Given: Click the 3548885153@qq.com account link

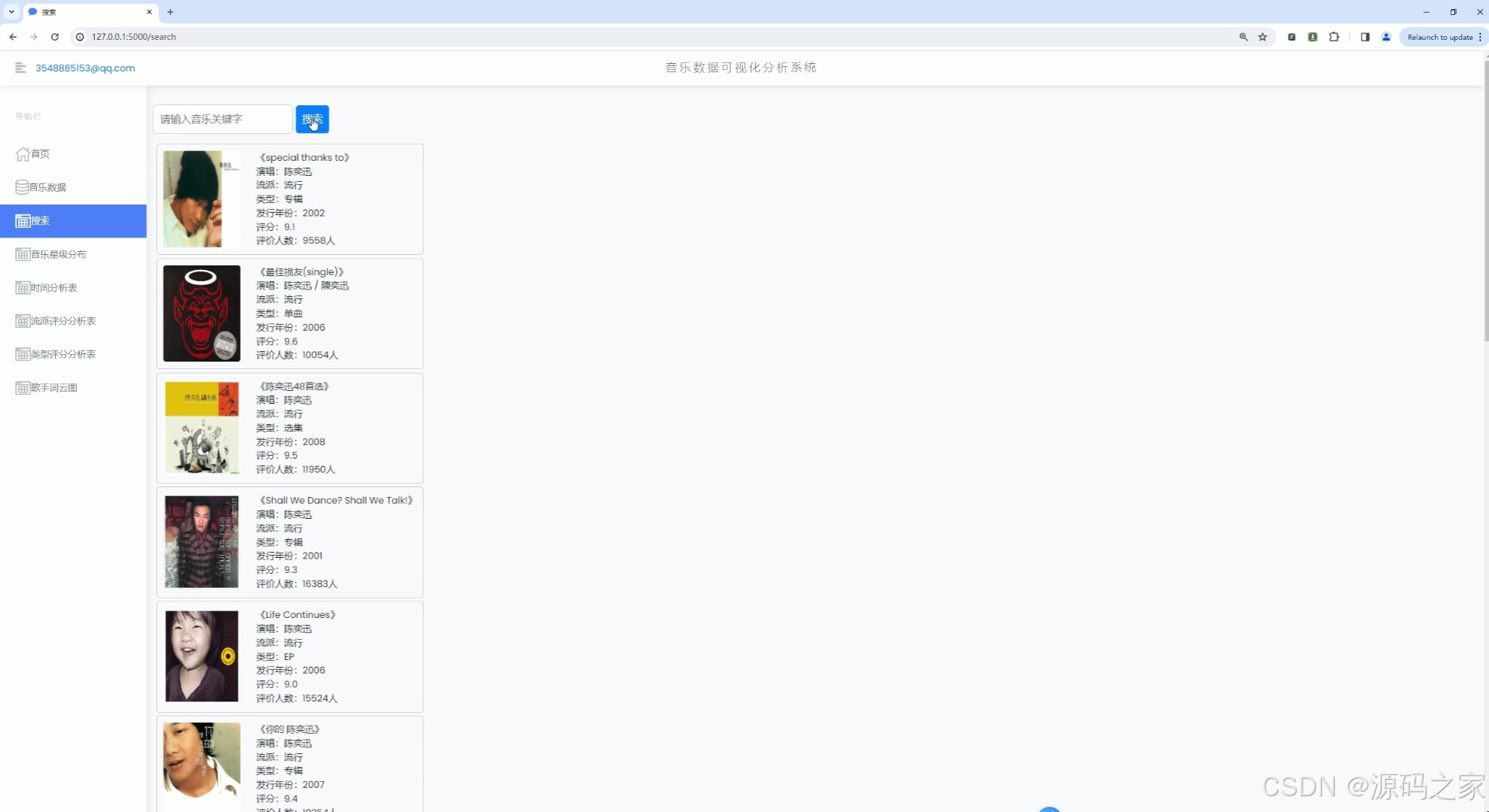Looking at the screenshot, I should coord(85,68).
